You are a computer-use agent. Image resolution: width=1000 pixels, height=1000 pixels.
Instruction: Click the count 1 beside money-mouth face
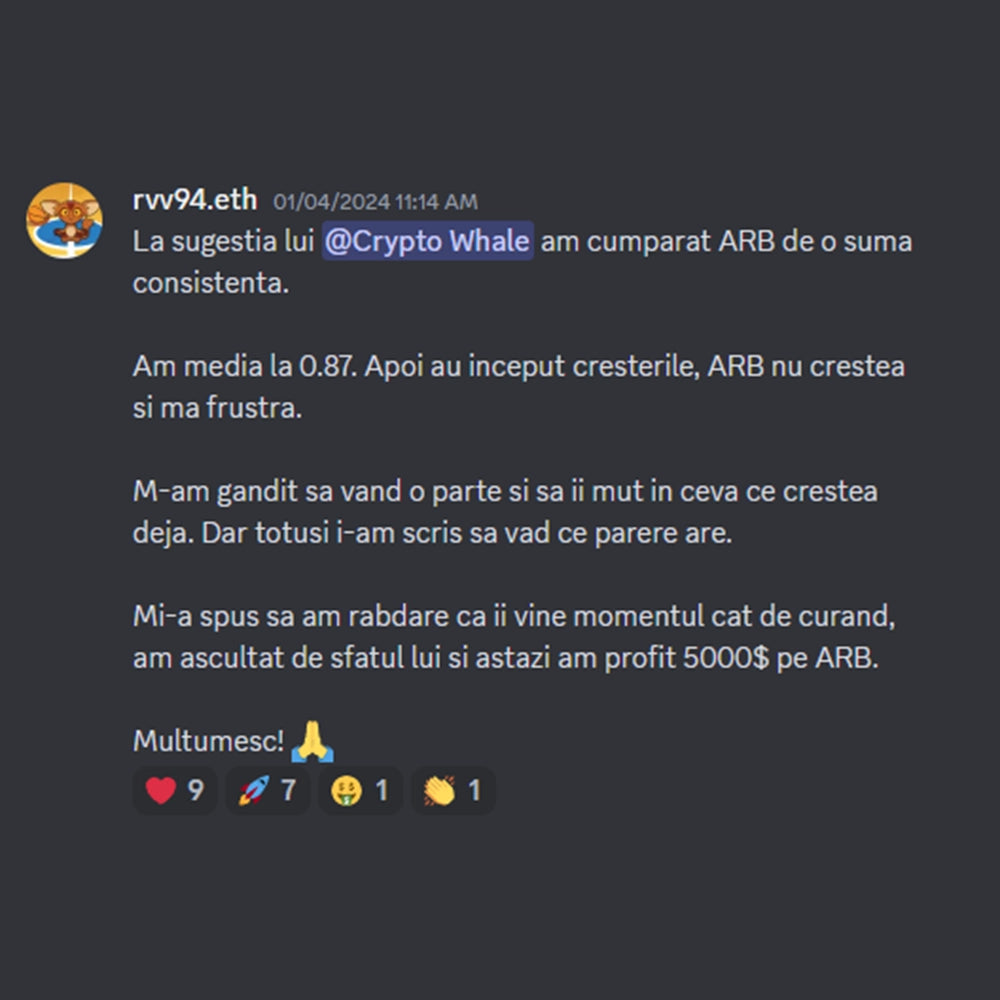point(381,791)
